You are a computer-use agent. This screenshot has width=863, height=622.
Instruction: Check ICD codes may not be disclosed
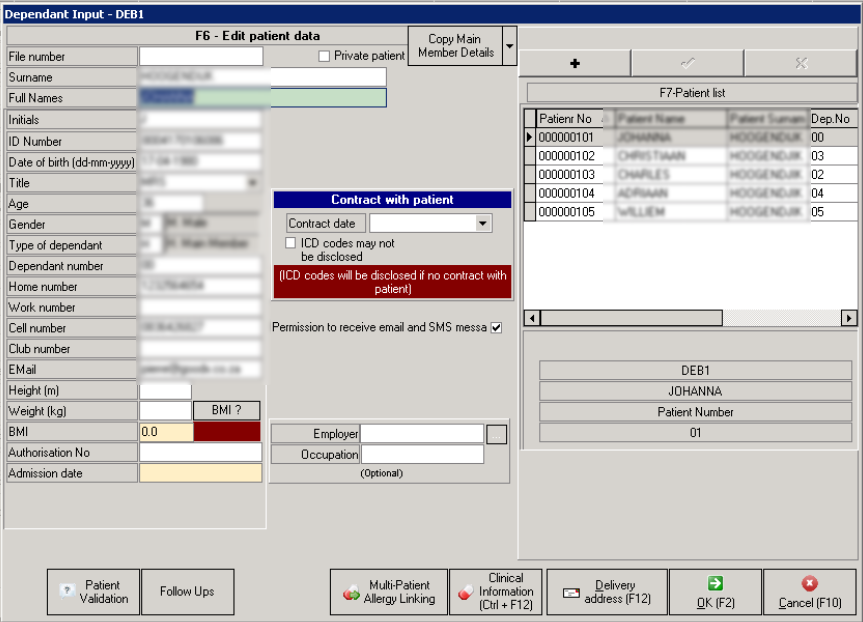click(x=290, y=243)
